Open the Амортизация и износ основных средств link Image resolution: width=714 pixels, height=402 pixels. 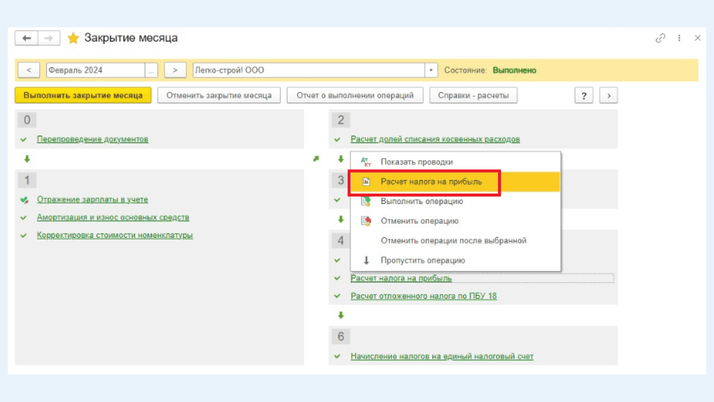pyautogui.click(x=113, y=217)
